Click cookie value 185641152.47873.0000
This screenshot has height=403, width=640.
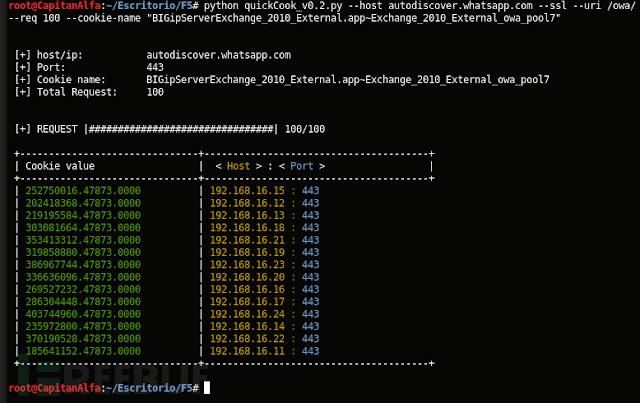[83, 351]
